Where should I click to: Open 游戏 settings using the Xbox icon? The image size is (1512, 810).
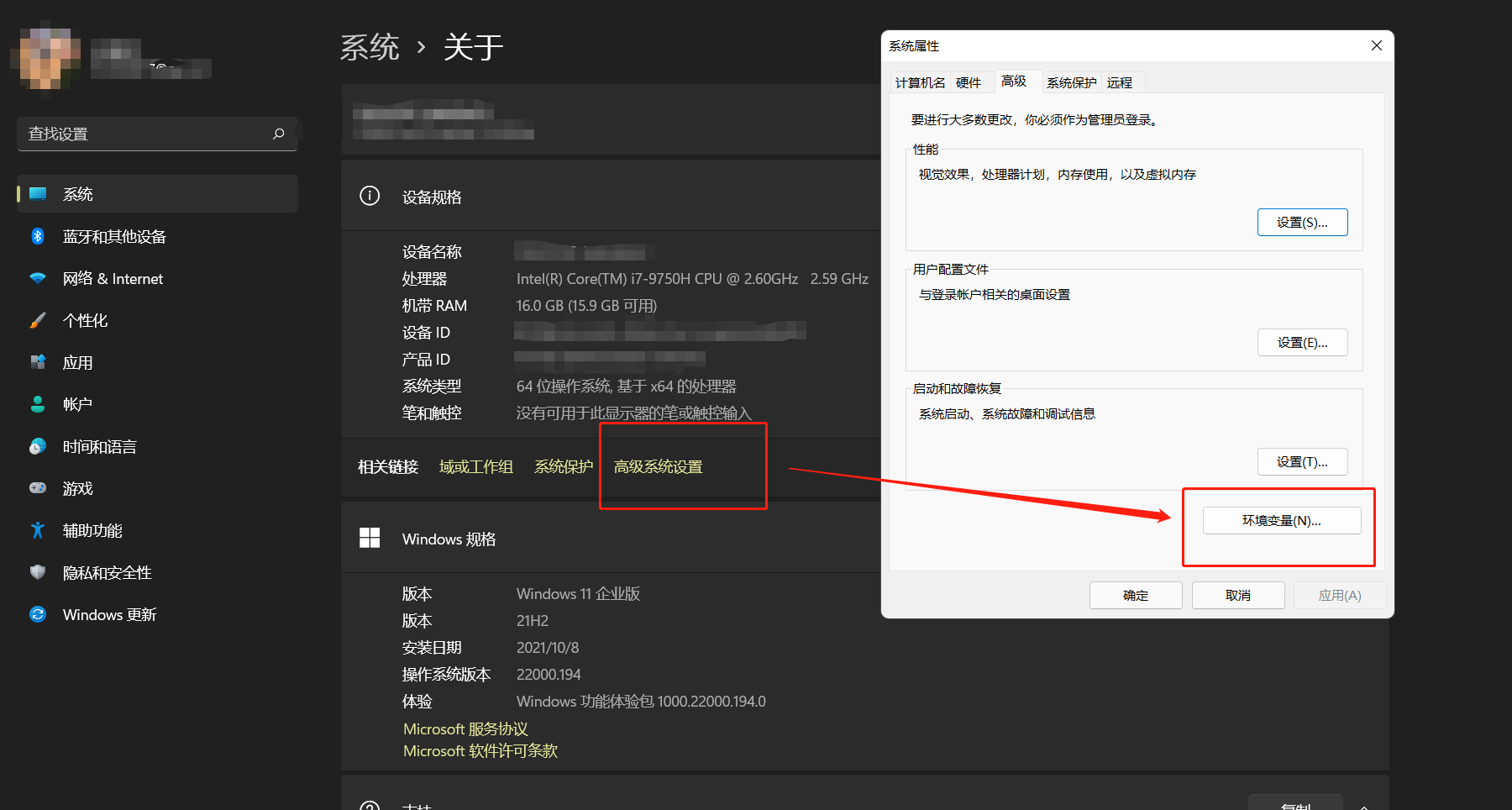[x=38, y=488]
